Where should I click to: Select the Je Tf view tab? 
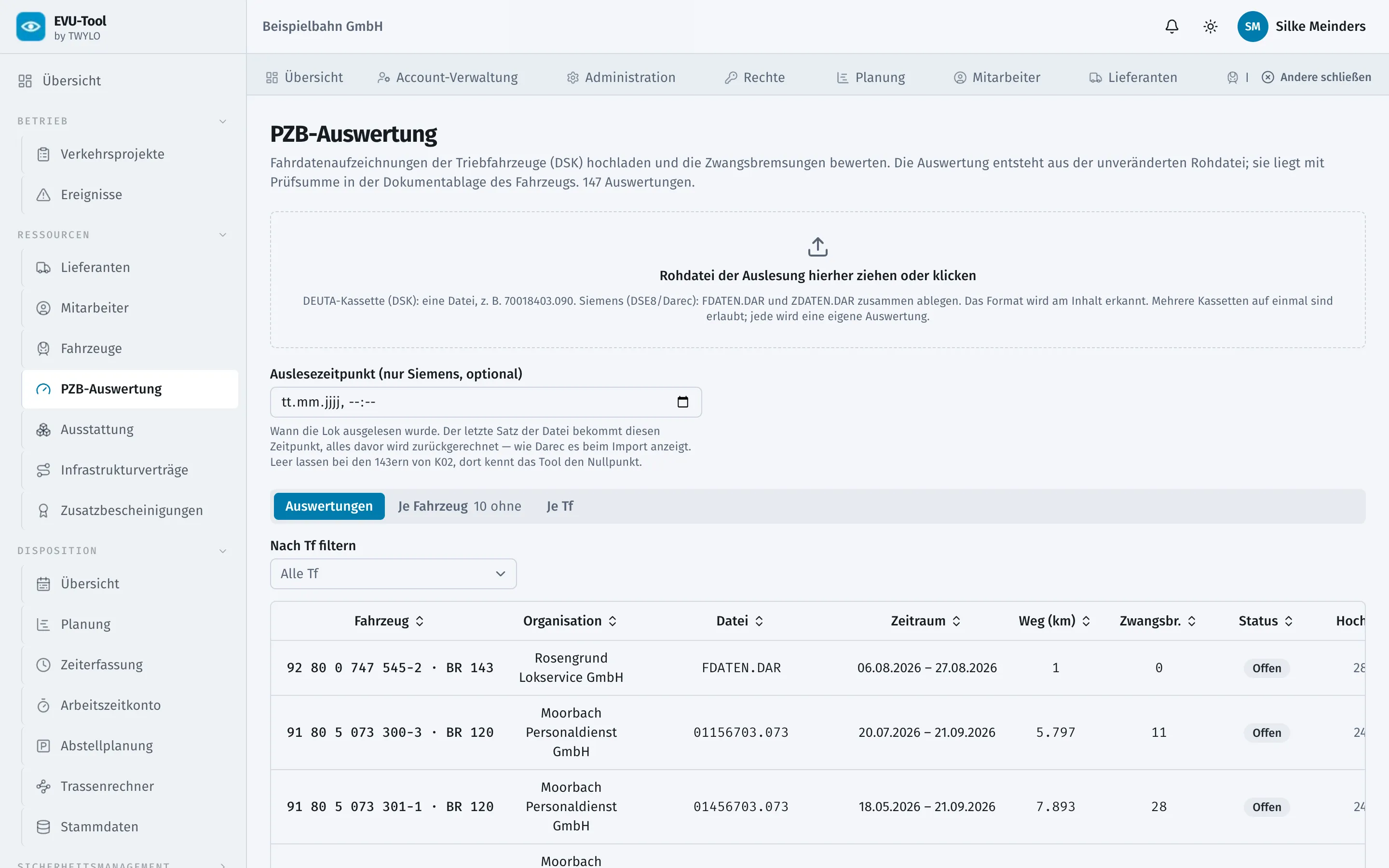559,506
